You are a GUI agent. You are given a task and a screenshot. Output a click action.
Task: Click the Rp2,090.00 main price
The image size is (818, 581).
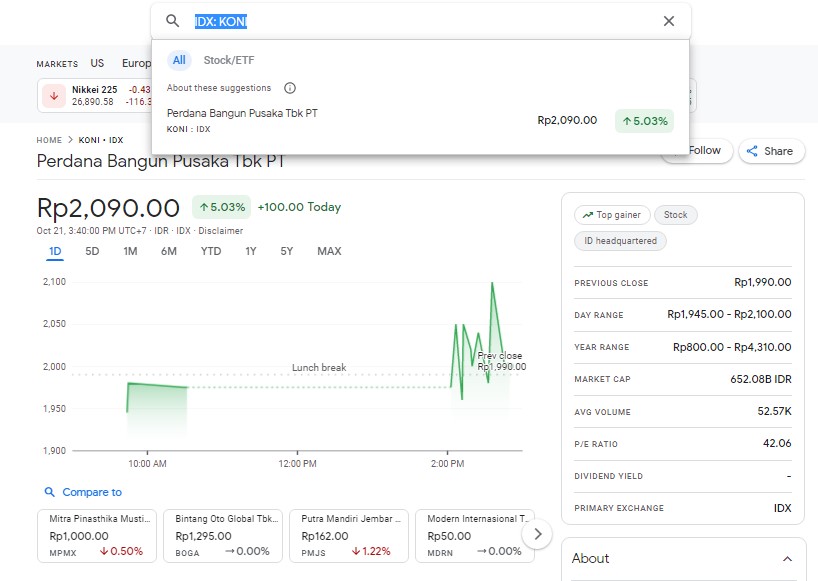click(x=109, y=208)
